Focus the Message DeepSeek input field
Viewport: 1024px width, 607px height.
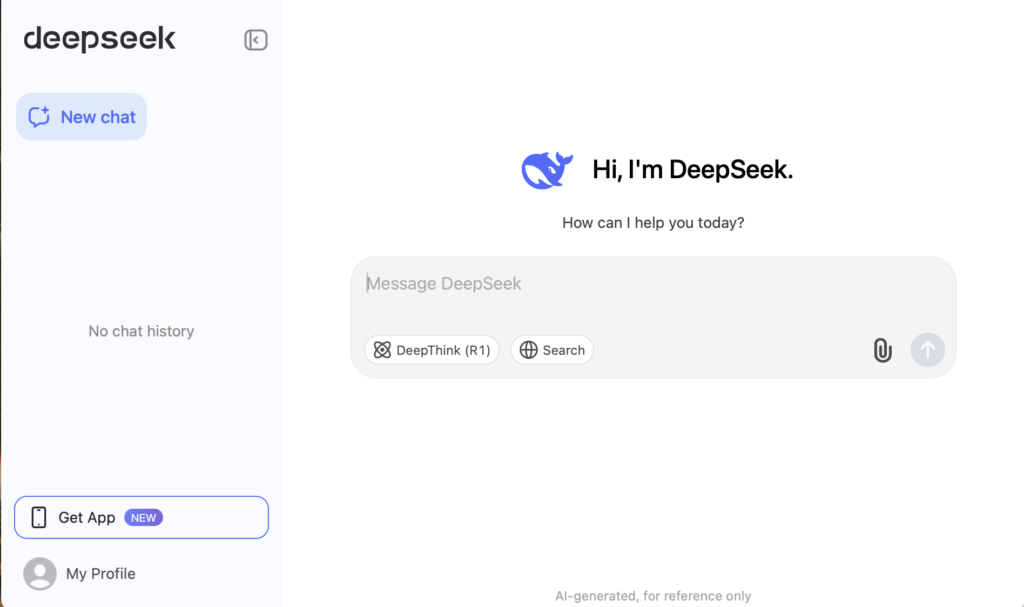click(x=653, y=291)
